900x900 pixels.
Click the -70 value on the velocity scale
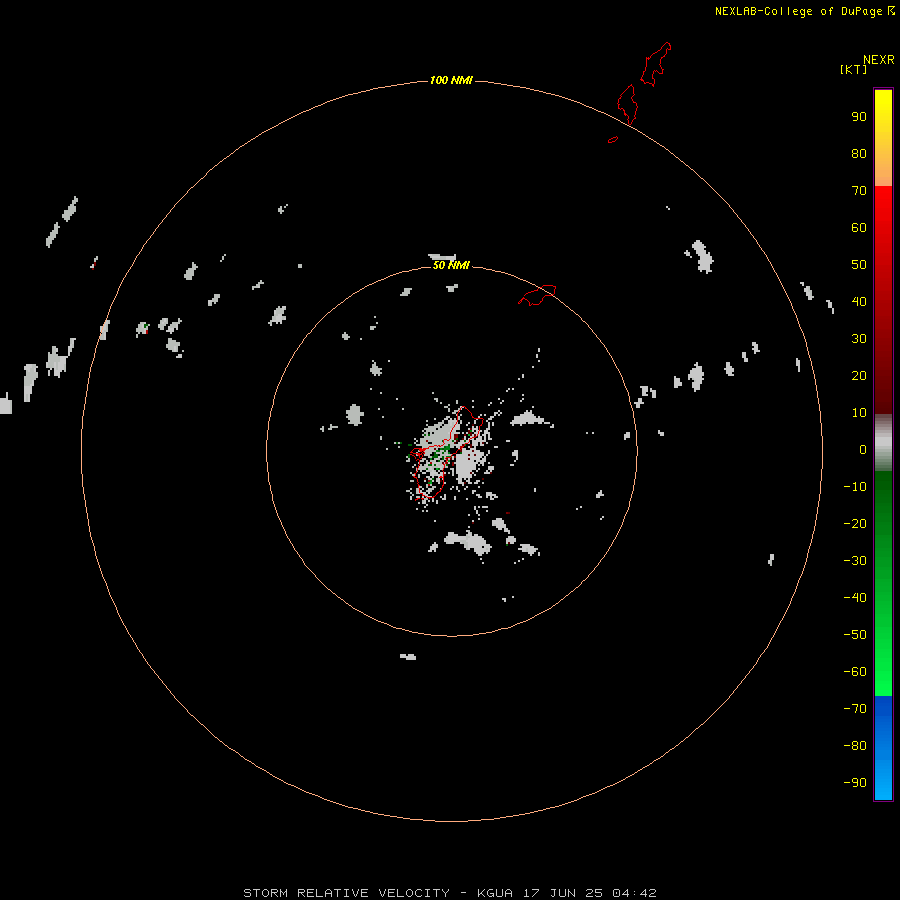tap(855, 709)
